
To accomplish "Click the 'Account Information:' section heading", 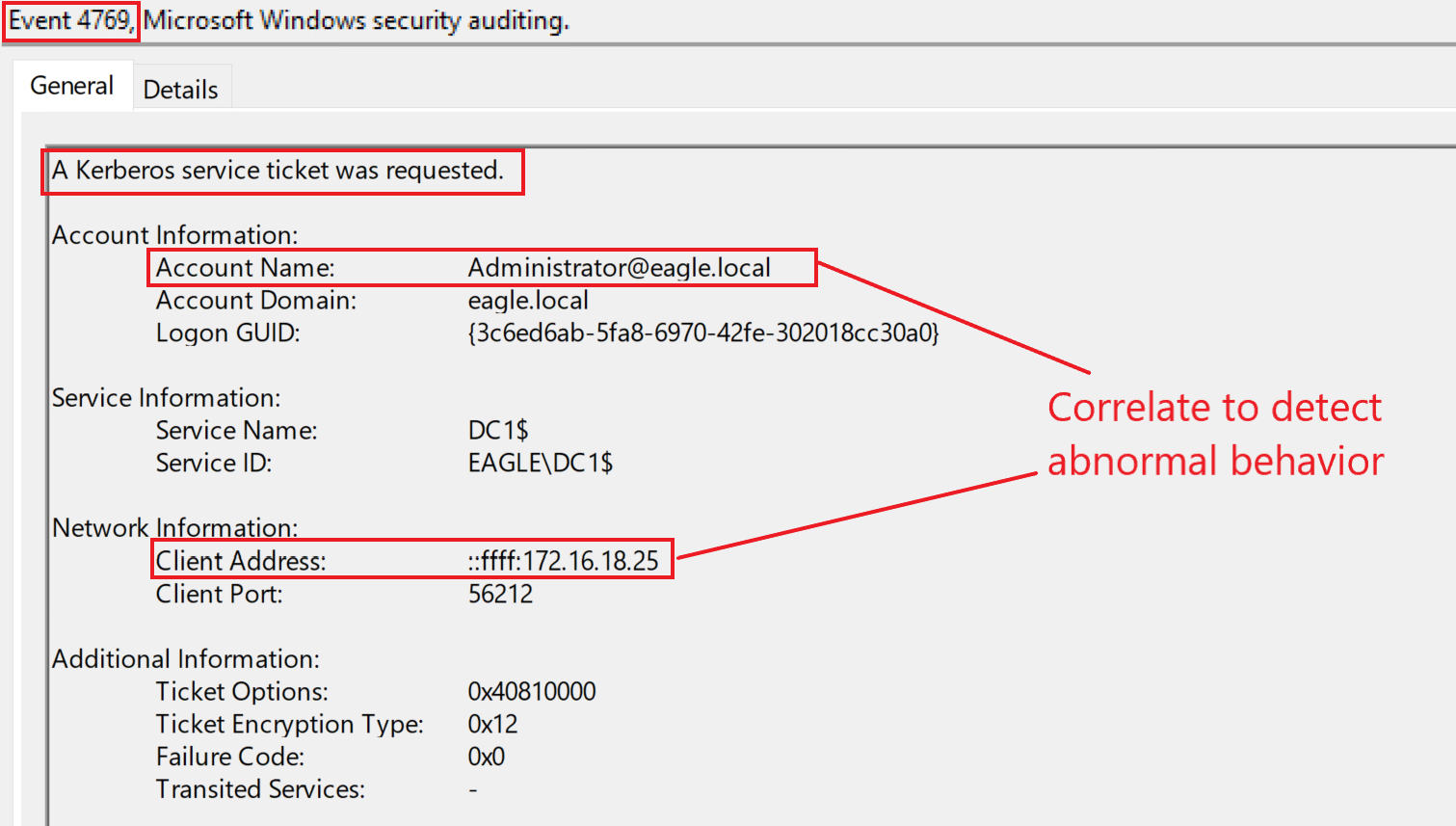I will pyautogui.click(x=174, y=235).
